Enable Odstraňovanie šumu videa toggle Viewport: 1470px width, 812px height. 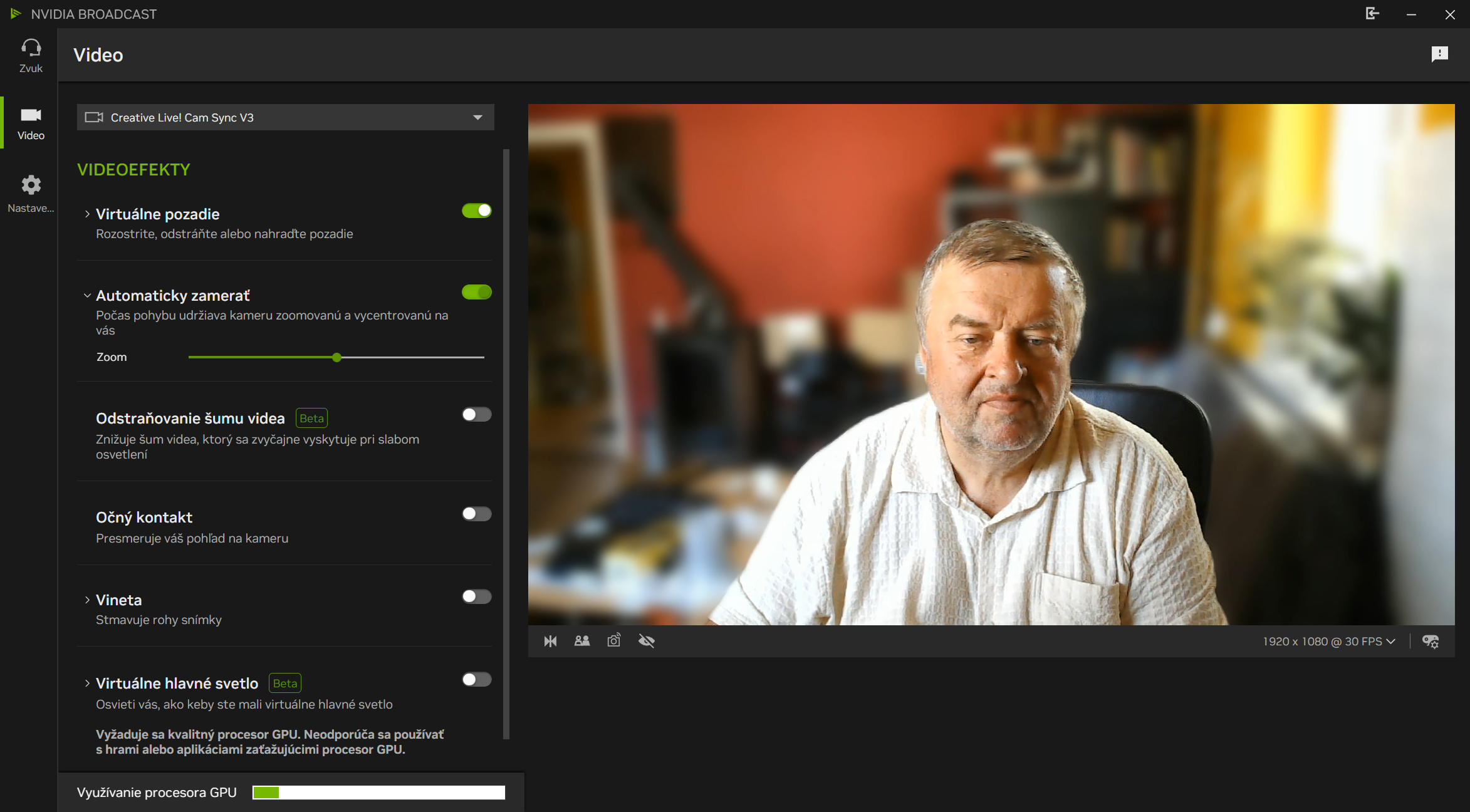point(476,415)
